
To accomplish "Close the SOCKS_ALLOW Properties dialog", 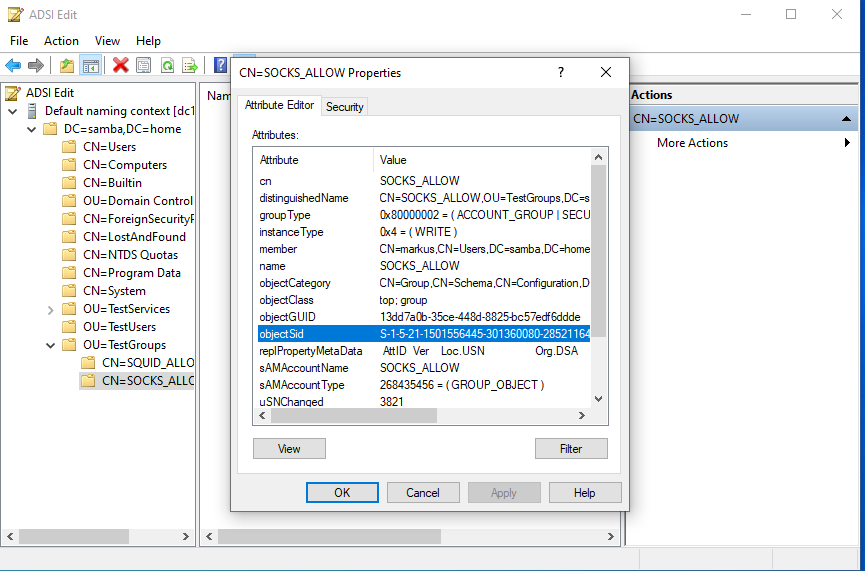I will (606, 72).
